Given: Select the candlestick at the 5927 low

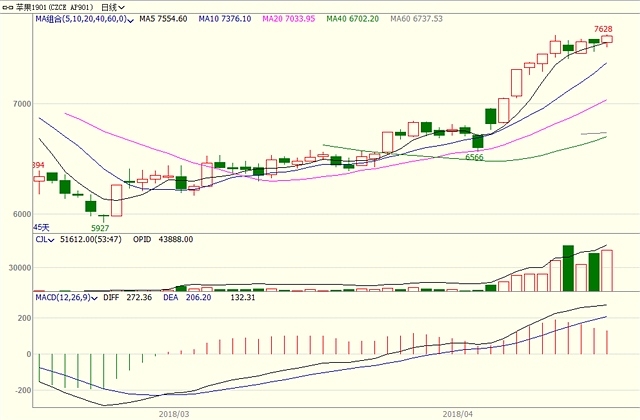Looking at the screenshot, I should click(104, 216).
